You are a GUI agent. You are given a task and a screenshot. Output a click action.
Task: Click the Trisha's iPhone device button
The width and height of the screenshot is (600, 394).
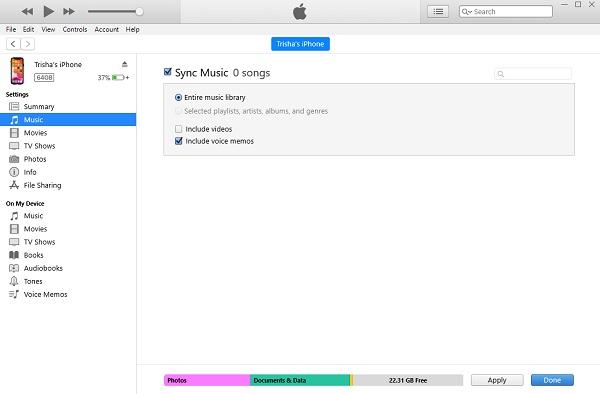tap(300, 44)
